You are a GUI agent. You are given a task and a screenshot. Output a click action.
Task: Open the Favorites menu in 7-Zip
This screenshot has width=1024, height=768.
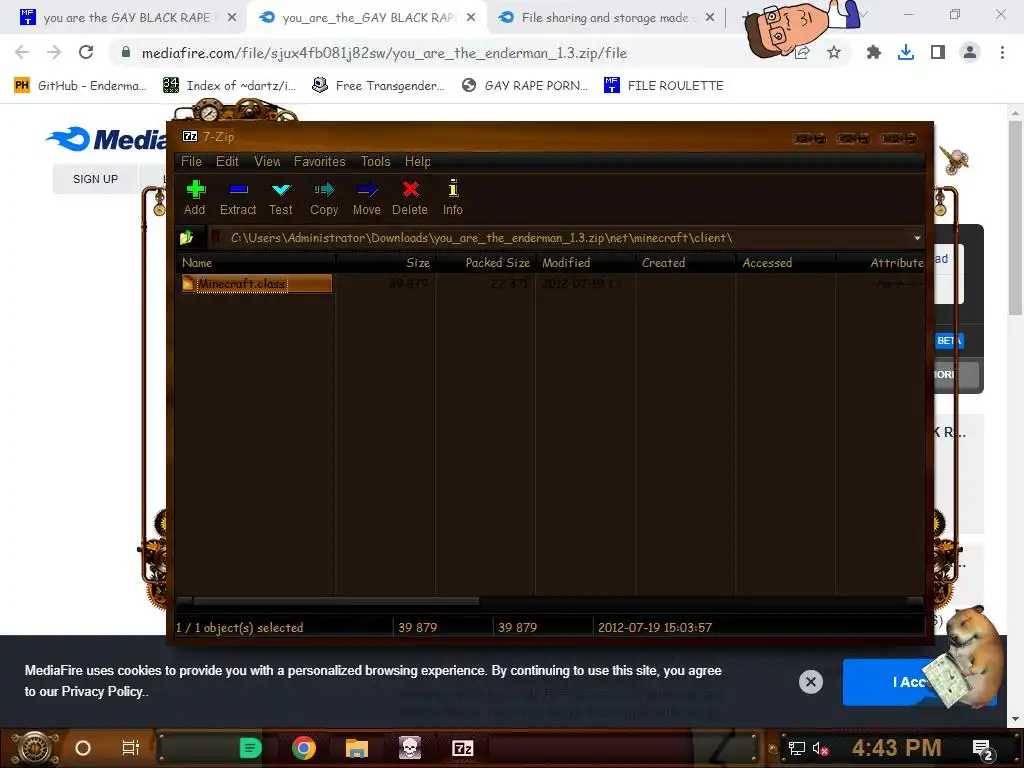coord(319,161)
